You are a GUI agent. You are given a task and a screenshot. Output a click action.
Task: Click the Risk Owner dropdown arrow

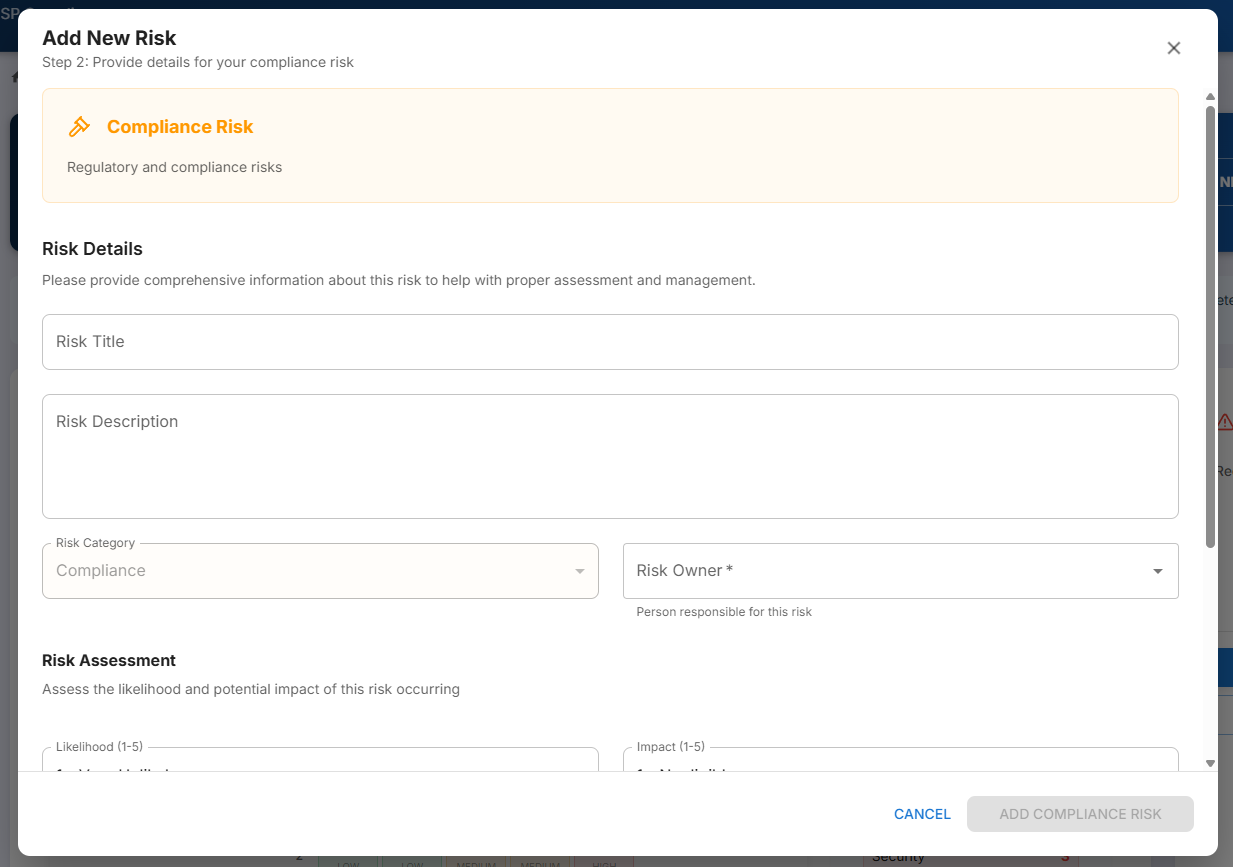pyautogui.click(x=1157, y=571)
